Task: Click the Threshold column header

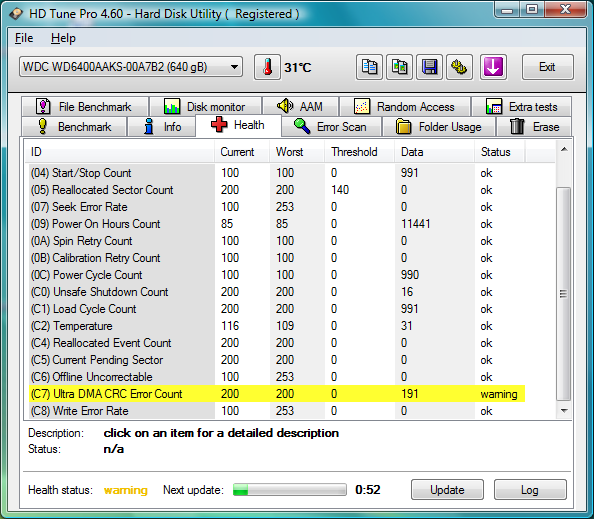Action: click(x=360, y=152)
